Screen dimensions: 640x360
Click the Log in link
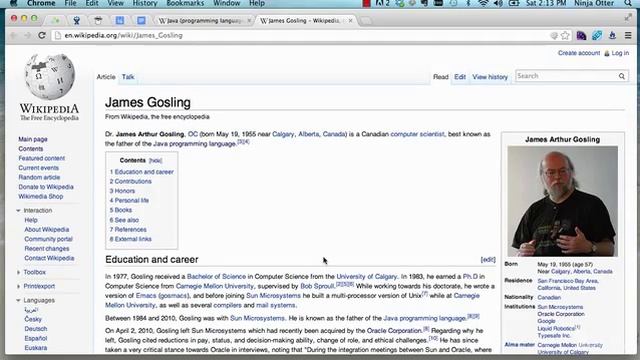620,53
